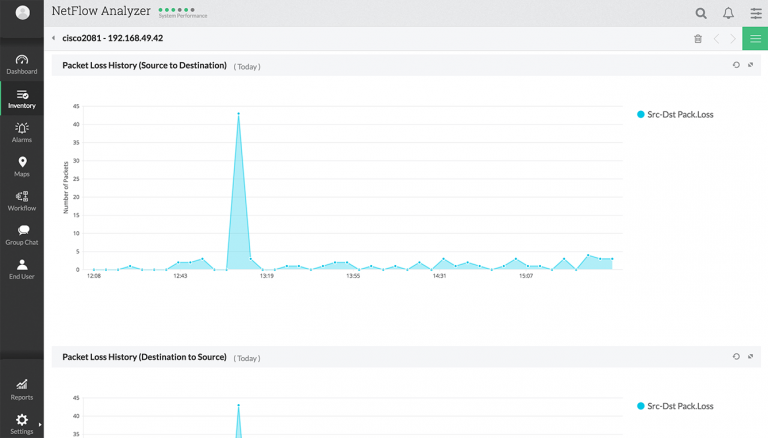Click the 13:19 time label on x-axis
The width and height of the screenshot is (768, 438).
coord(266,276)
